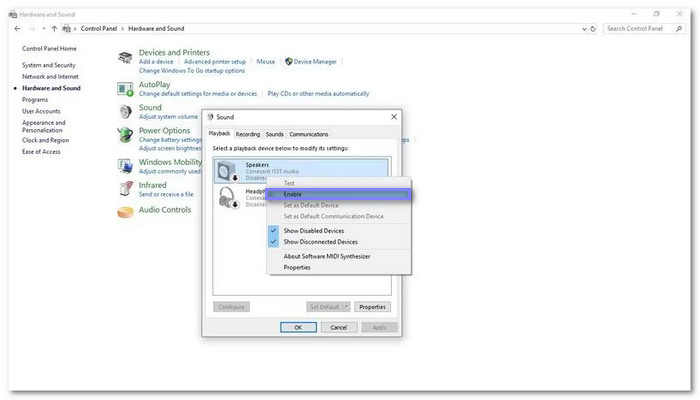Viewport: 700px width, 400px height.
Task: Open Appearance and Personalization category
Action: click(x=43, y=126)
